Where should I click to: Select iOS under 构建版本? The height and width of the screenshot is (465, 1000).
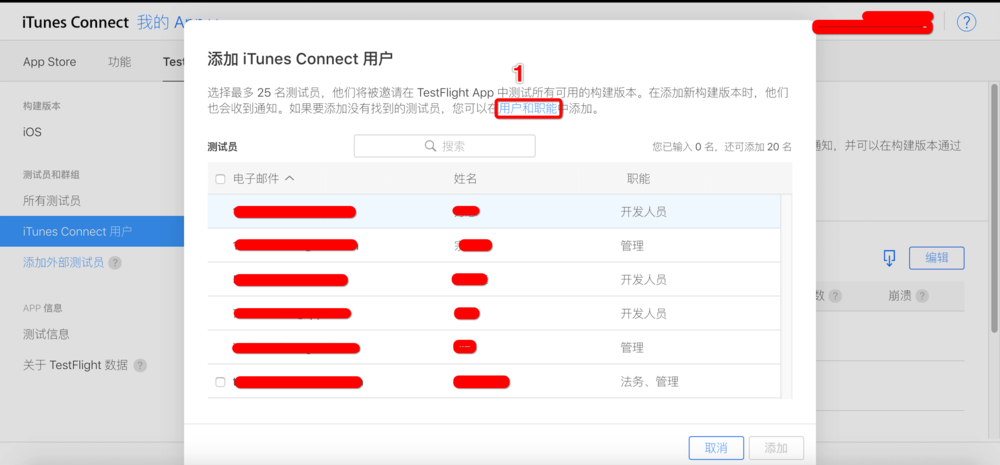[x=33, y=133]
